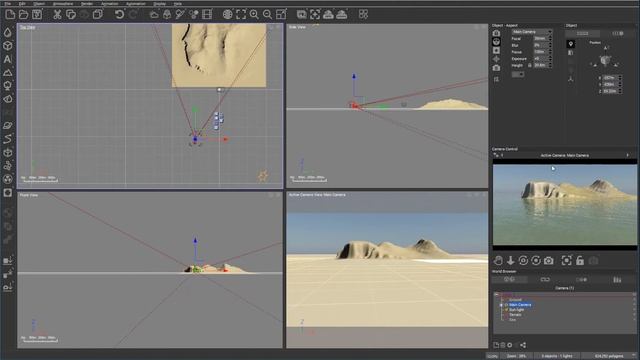Viewport: 640px width, 360px height.
Task: Open the File menu
Action: tap(8, 4)
